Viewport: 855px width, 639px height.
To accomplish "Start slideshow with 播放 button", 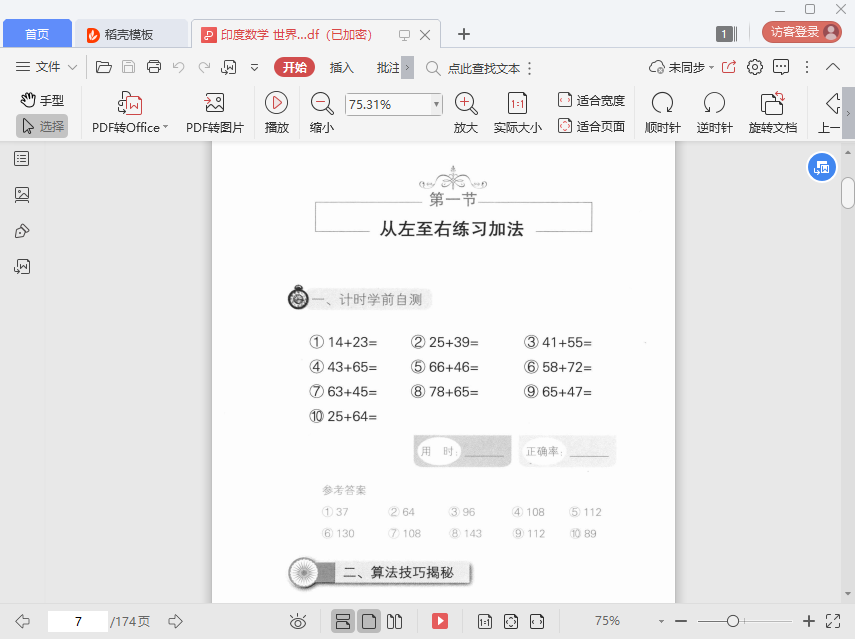I will click(276, 113).
